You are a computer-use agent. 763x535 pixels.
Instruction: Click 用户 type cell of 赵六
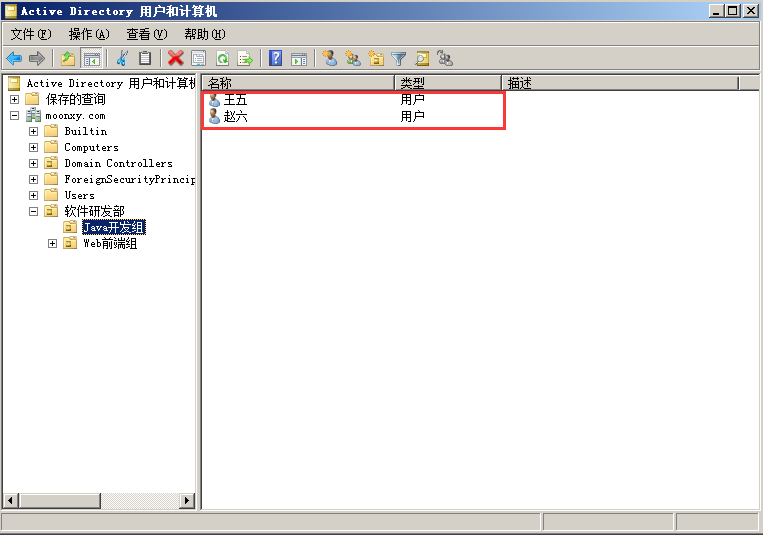coord(413,116)
